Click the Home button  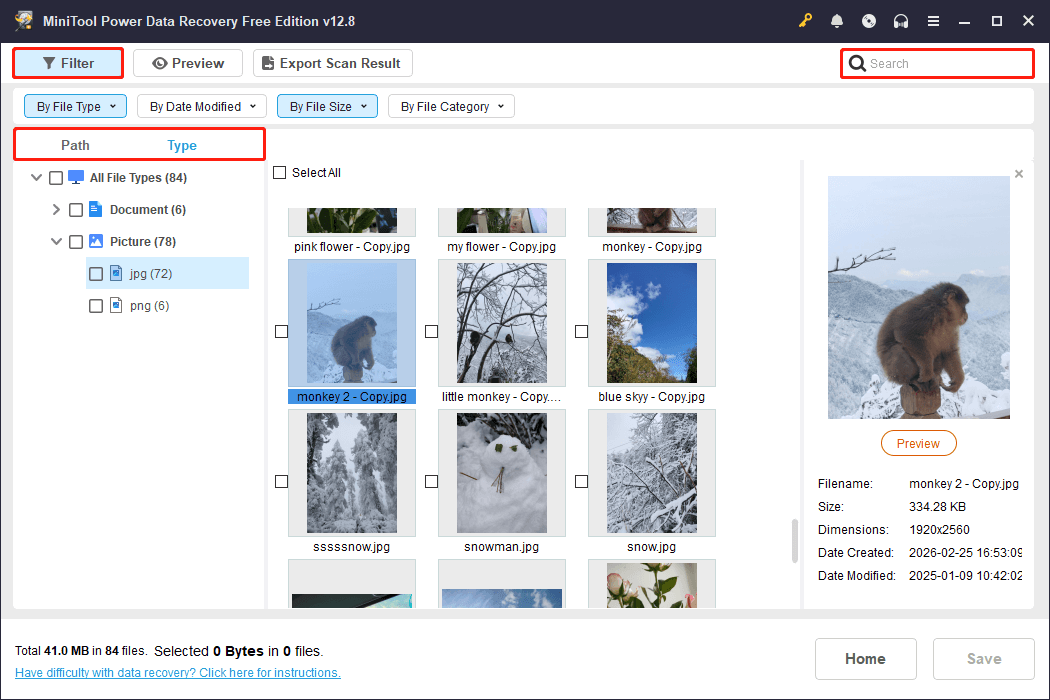[x=865, y=659]
